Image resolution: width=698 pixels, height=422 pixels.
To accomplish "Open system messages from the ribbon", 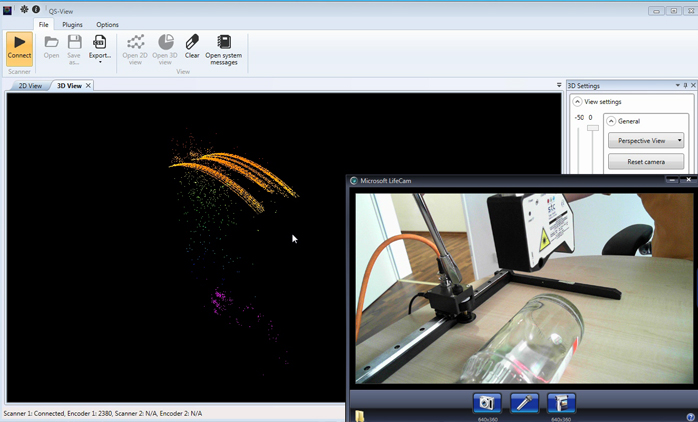I will 223,48.
